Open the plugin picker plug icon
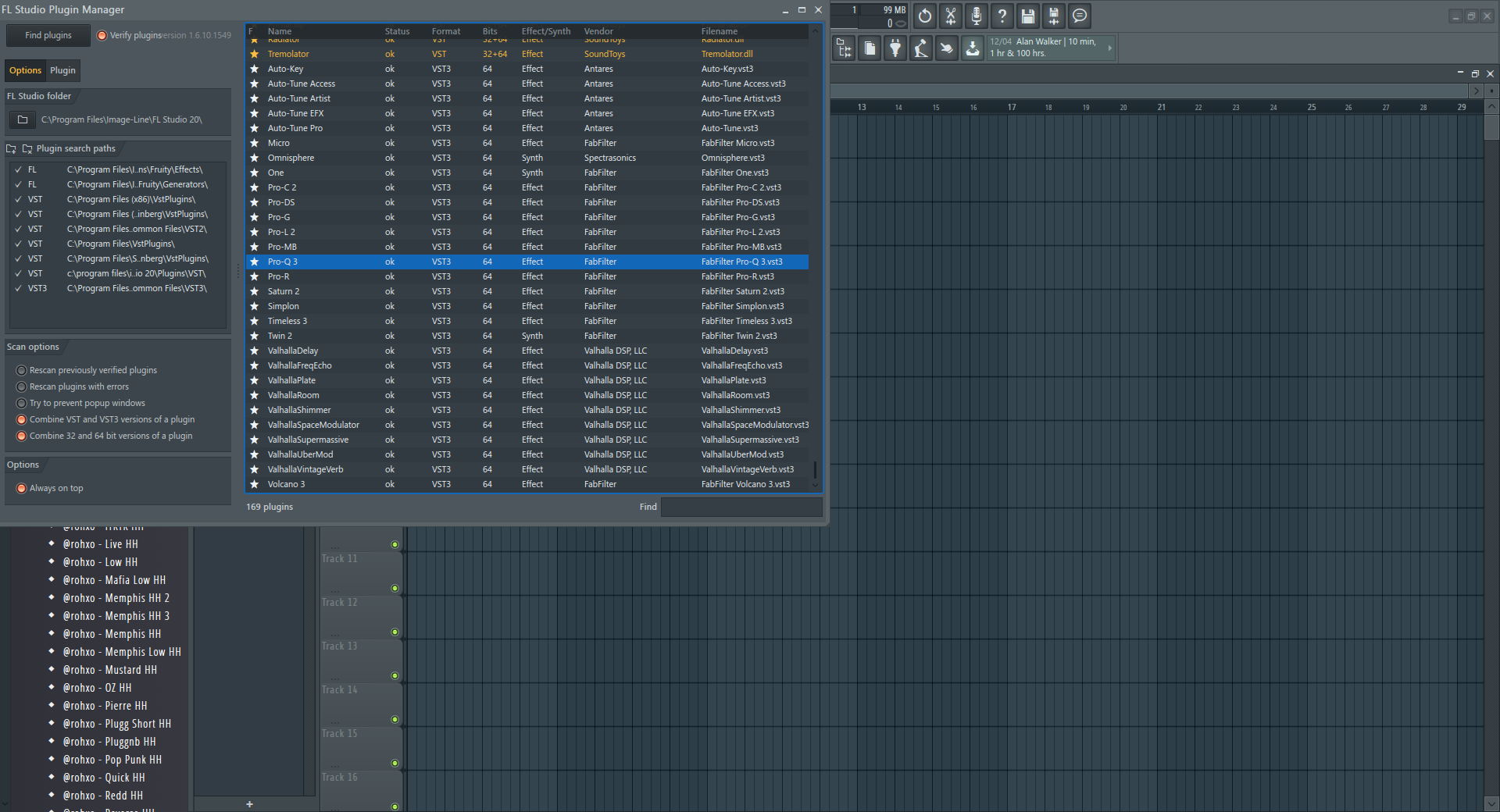The width and height of the screenshot is (1500, 812). [x=895, y=48]
